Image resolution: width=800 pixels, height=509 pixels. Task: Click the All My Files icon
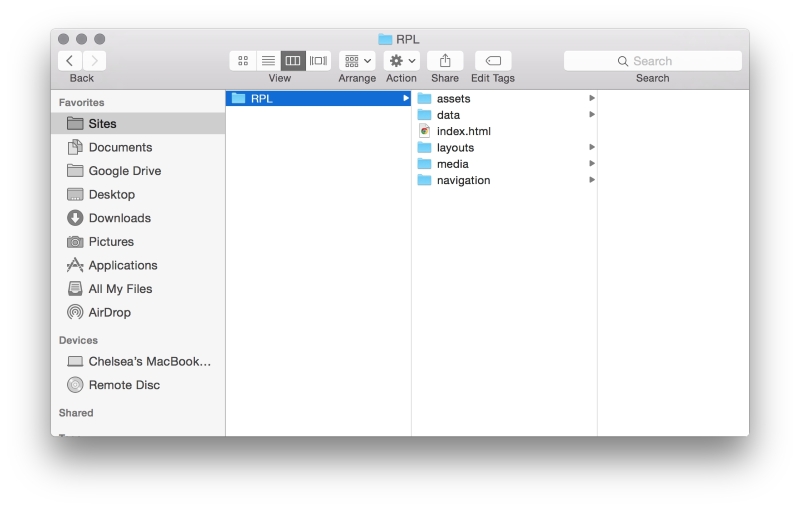[x=75, y=289]
